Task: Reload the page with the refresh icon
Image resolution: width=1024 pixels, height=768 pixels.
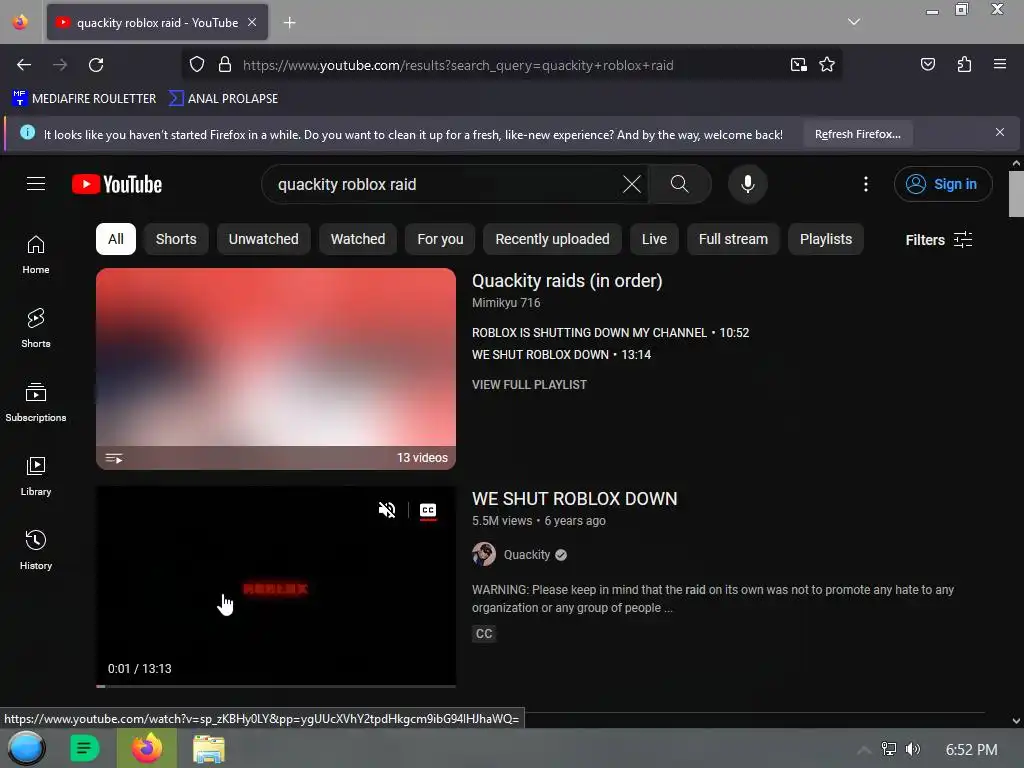Action: point(96,65)
